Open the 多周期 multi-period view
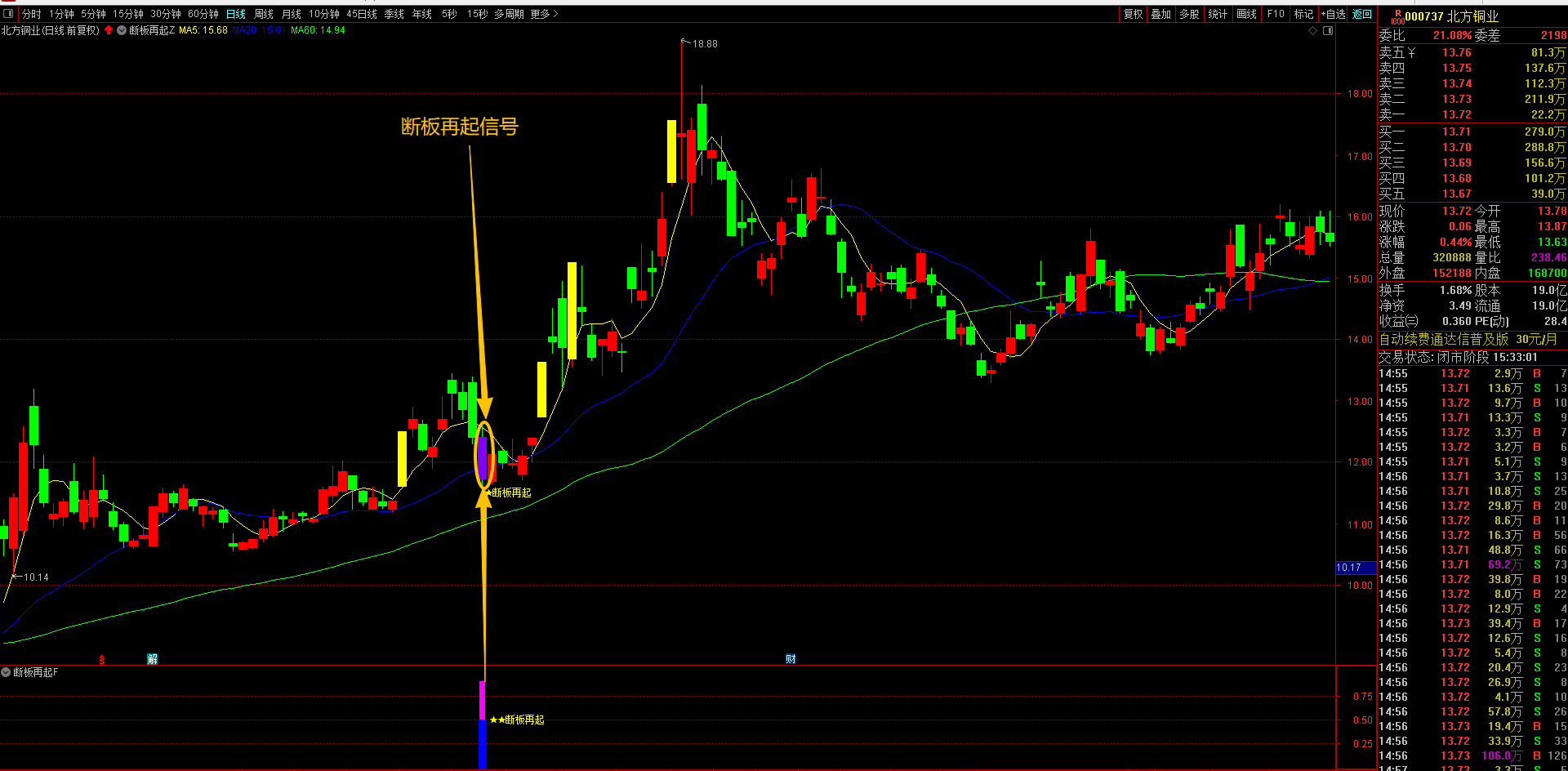 point(509,14)
